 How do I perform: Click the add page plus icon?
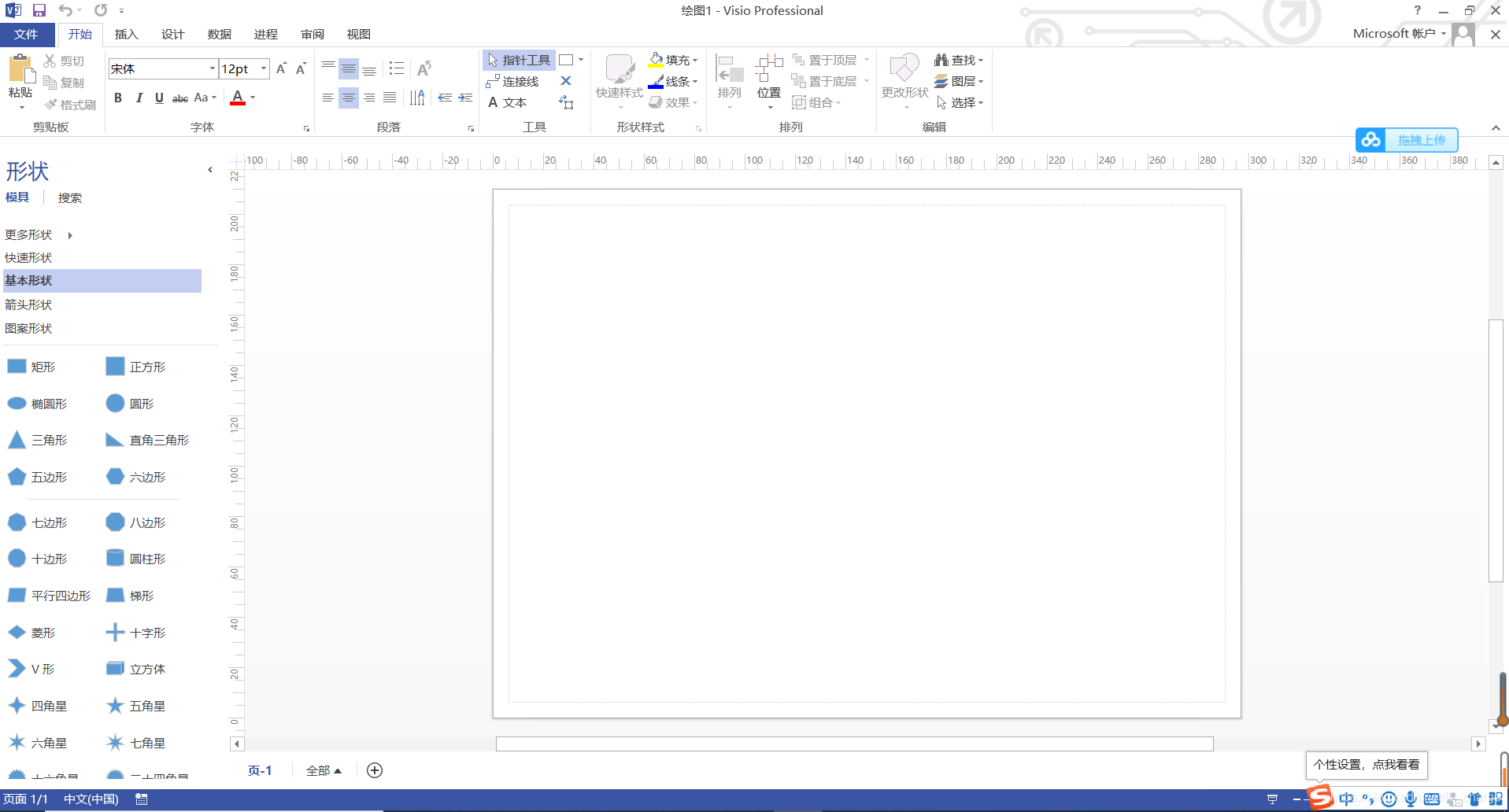375,770
